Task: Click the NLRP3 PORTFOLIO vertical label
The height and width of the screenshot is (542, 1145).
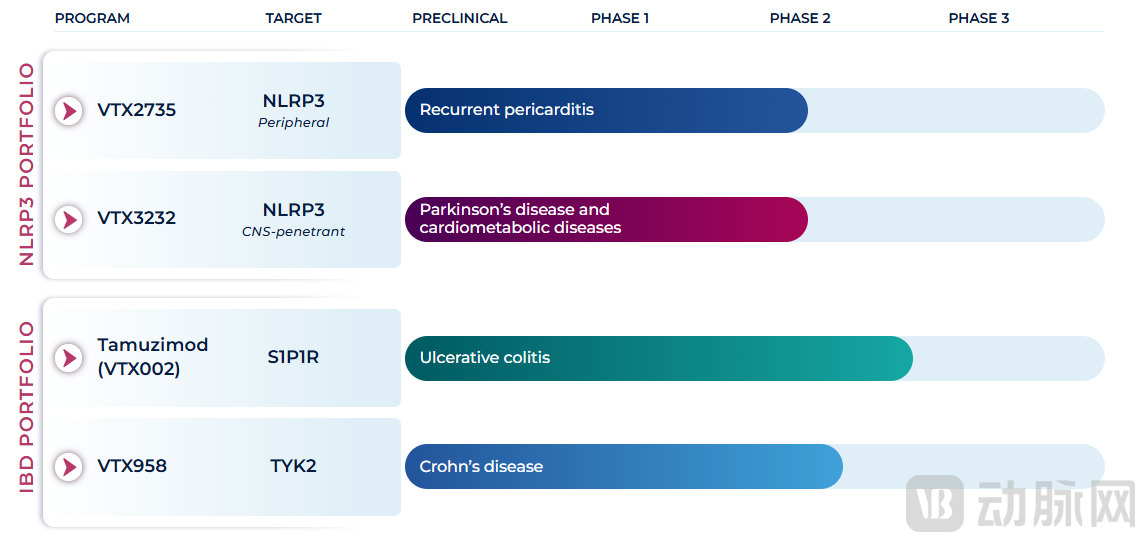Action: tap(26, 165)
